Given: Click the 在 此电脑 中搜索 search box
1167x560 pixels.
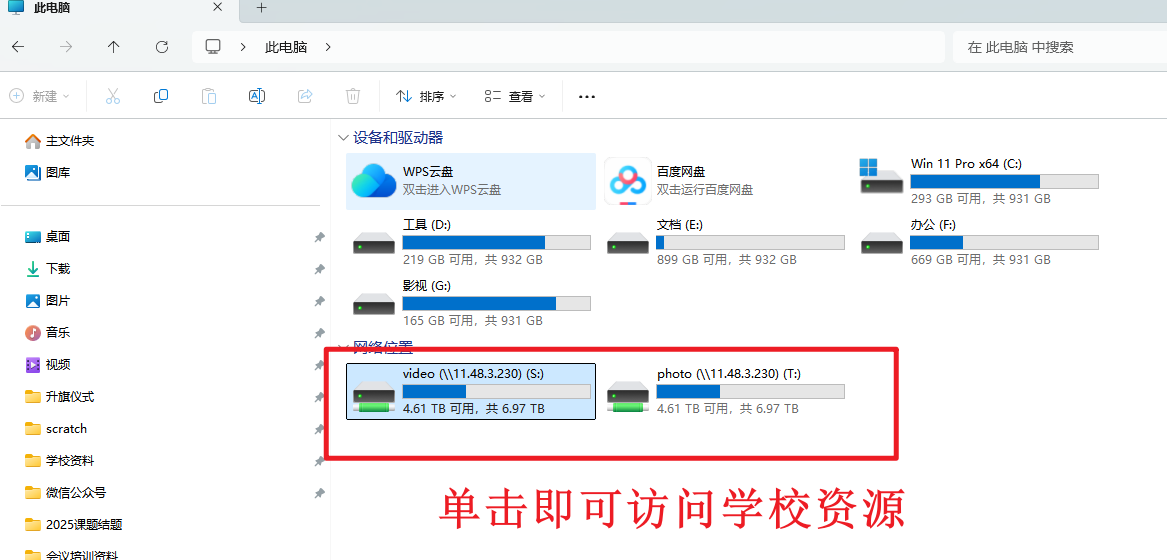Looking at the screenshot, I should (x=1055, y=47).
